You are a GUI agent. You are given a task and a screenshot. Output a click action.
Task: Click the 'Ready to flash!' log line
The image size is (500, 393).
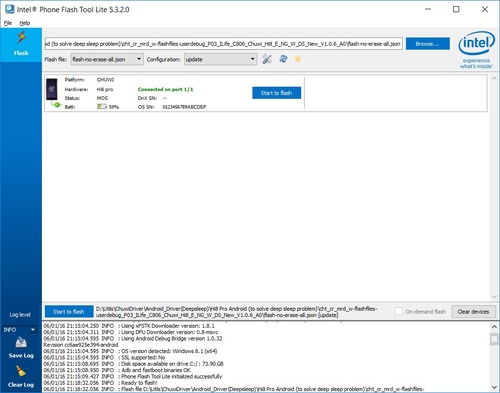point(100,383)
